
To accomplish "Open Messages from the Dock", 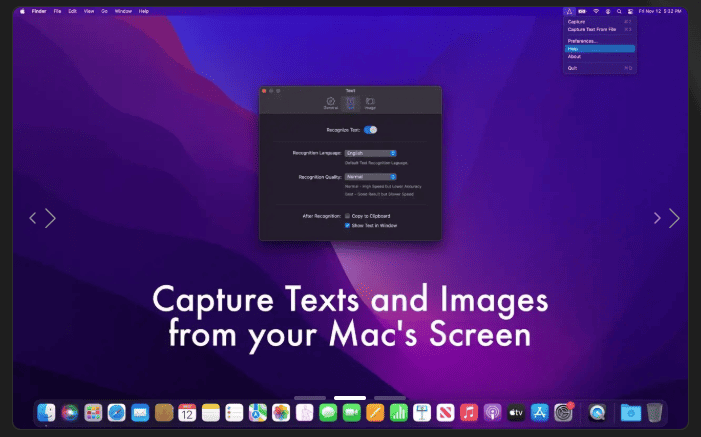I will tap(328, 412).
